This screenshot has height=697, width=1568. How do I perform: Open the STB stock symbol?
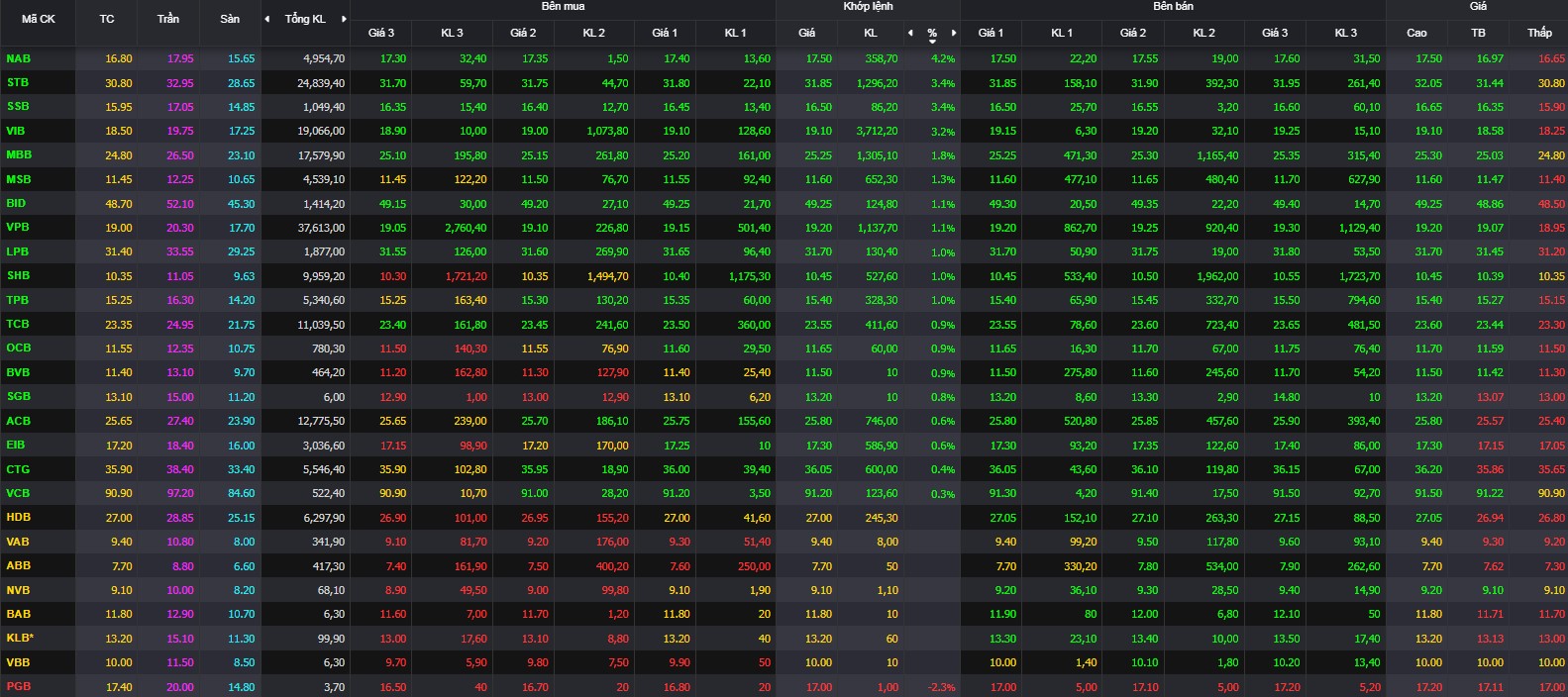pos(18,83)
